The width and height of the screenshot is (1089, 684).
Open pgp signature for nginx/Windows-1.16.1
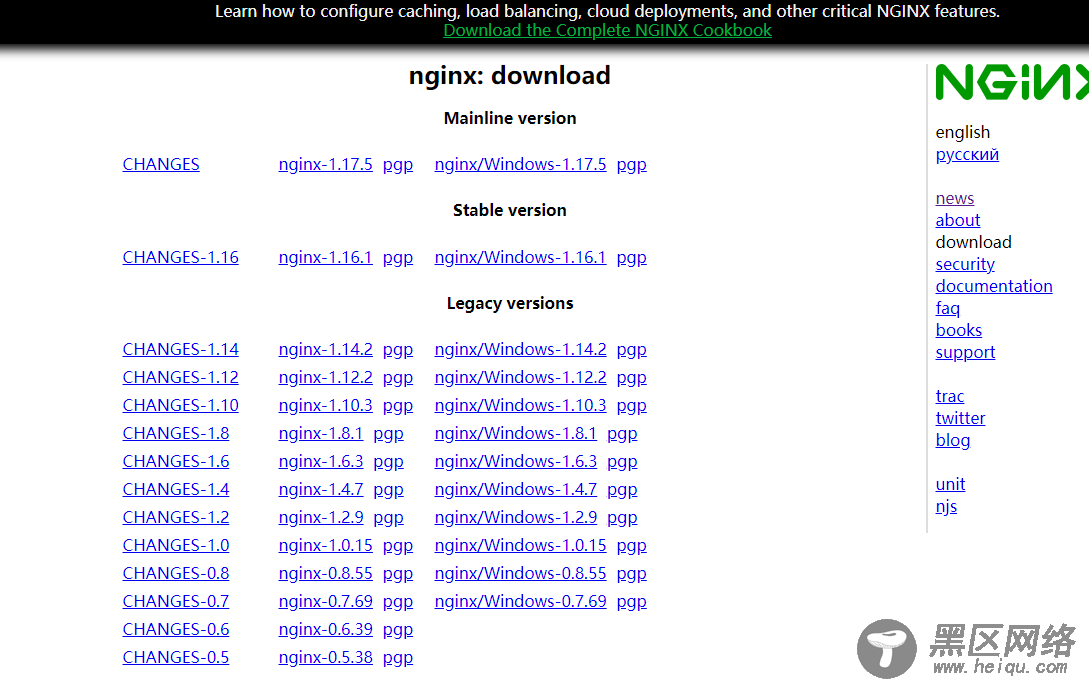(x=631, y=258)
